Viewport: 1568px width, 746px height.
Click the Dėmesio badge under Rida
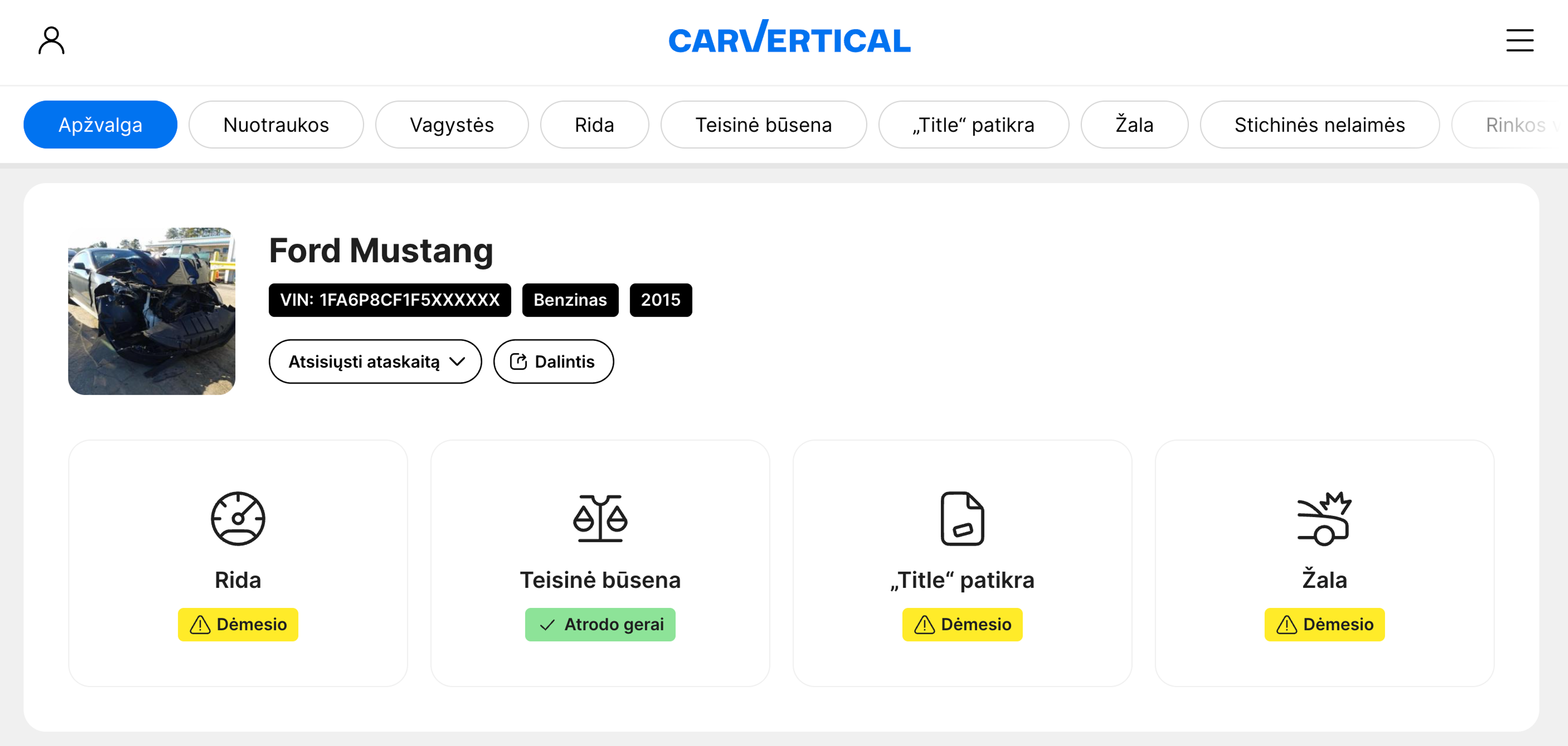(238, 624)
